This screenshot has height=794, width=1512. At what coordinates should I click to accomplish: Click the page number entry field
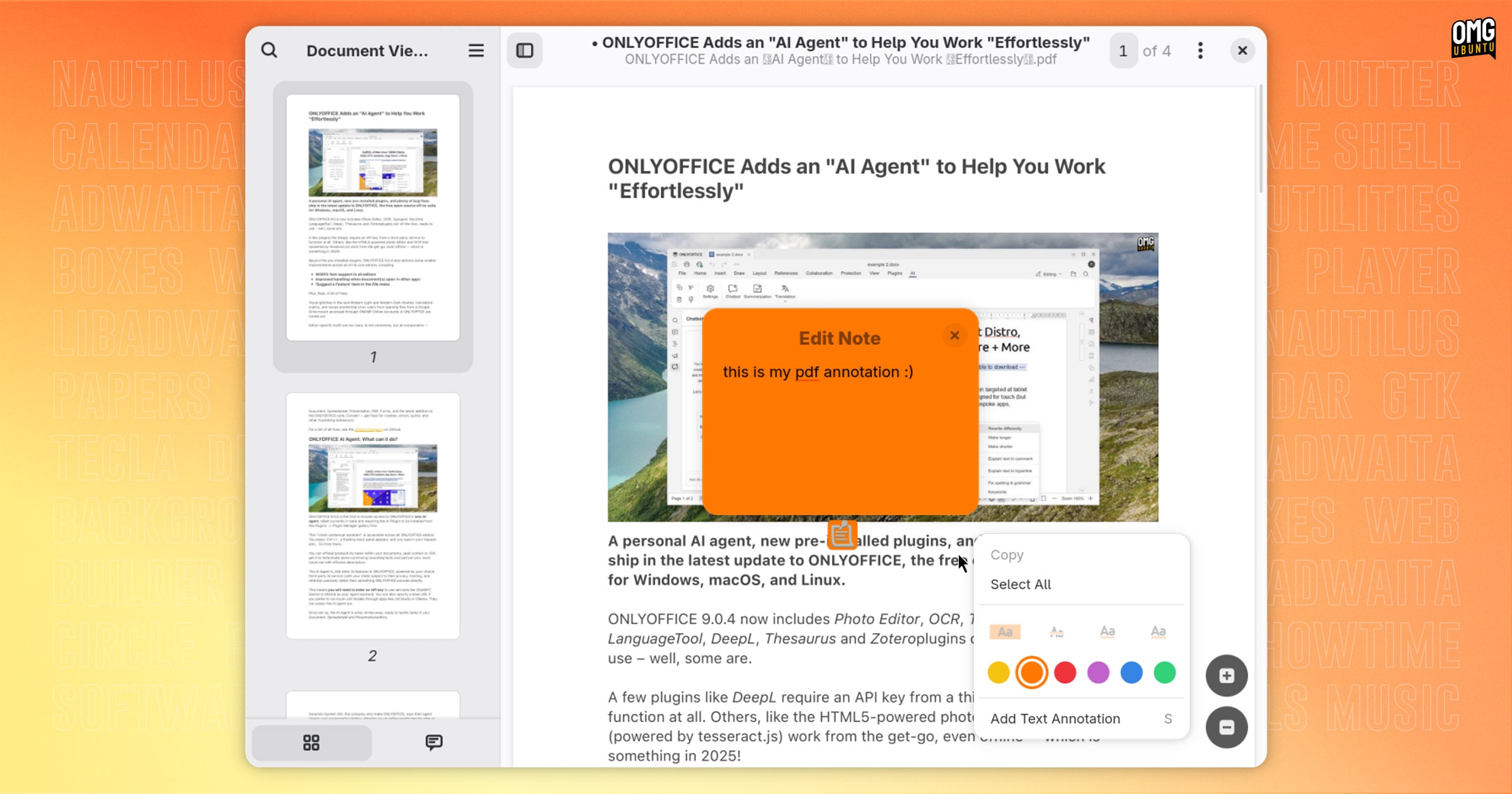[1123, 50]
